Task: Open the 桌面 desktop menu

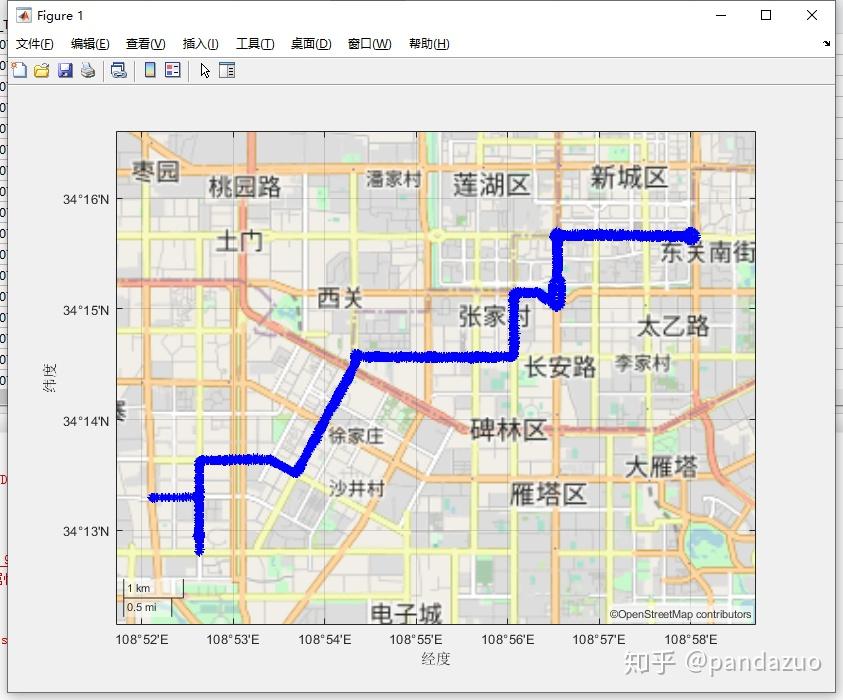Action: click(x=312, y=43)
